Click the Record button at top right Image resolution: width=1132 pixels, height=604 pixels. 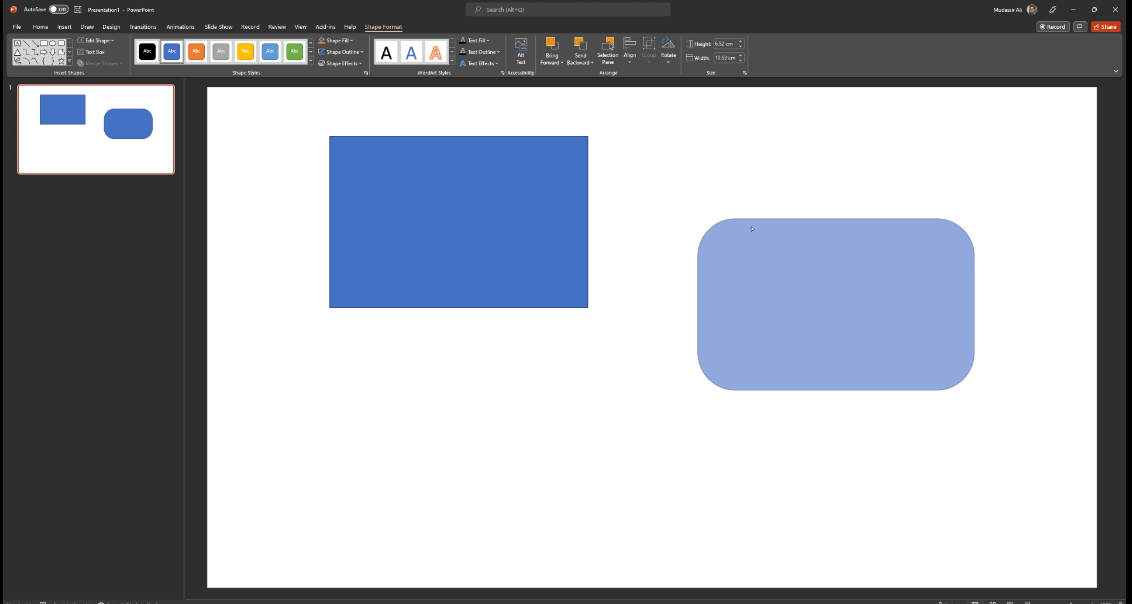click(x=1053, y=27)
